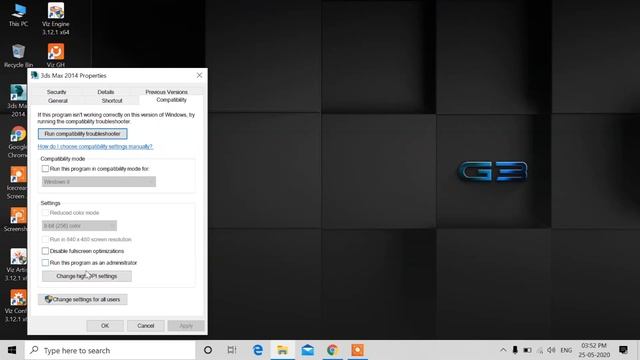Switch the ENG input language indicator
This screenshot has width=640, height=360.
pos(566,350)
